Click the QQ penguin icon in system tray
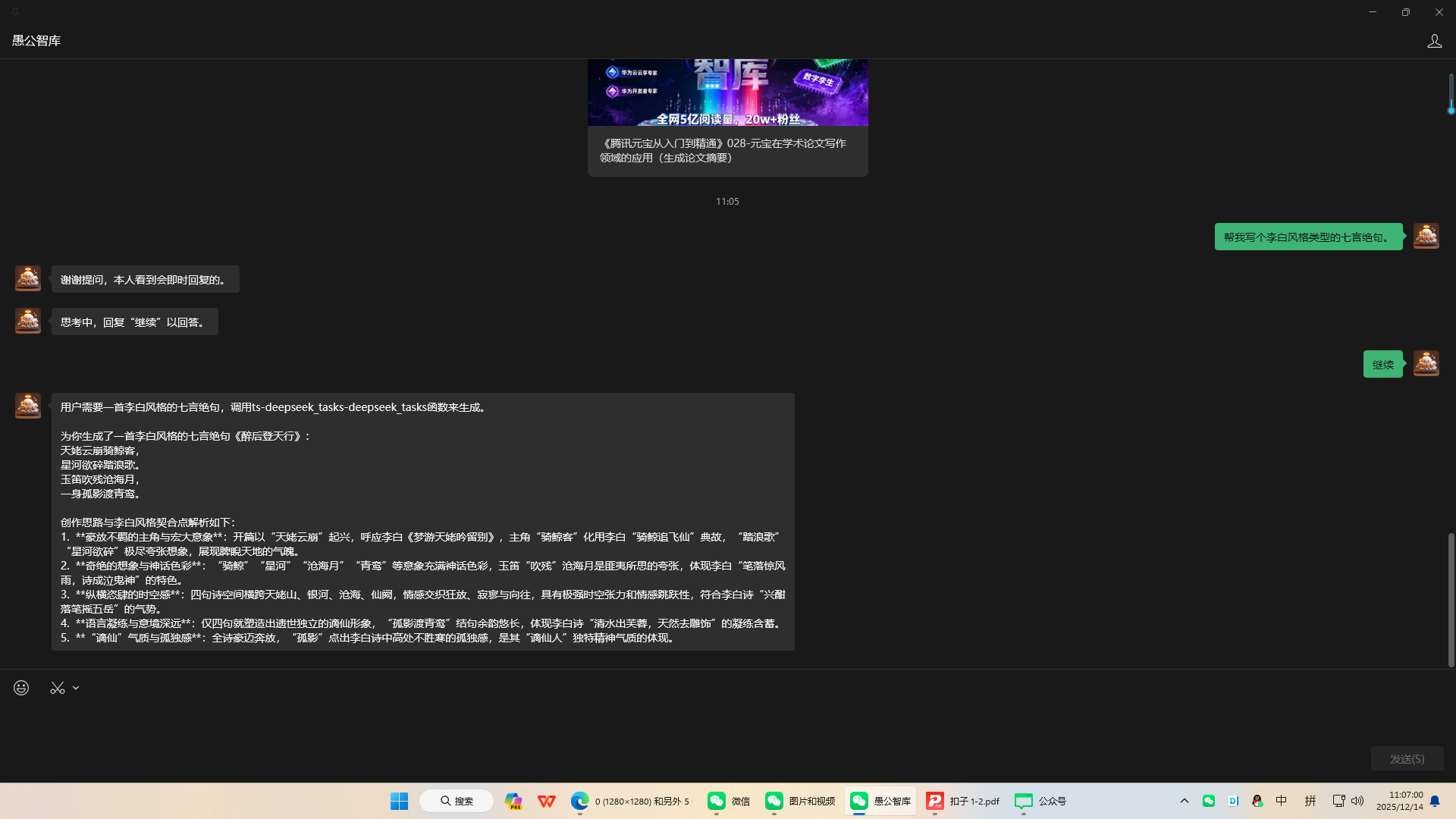The width and height of the screenshot is (1456, 819). [1257, 801]
